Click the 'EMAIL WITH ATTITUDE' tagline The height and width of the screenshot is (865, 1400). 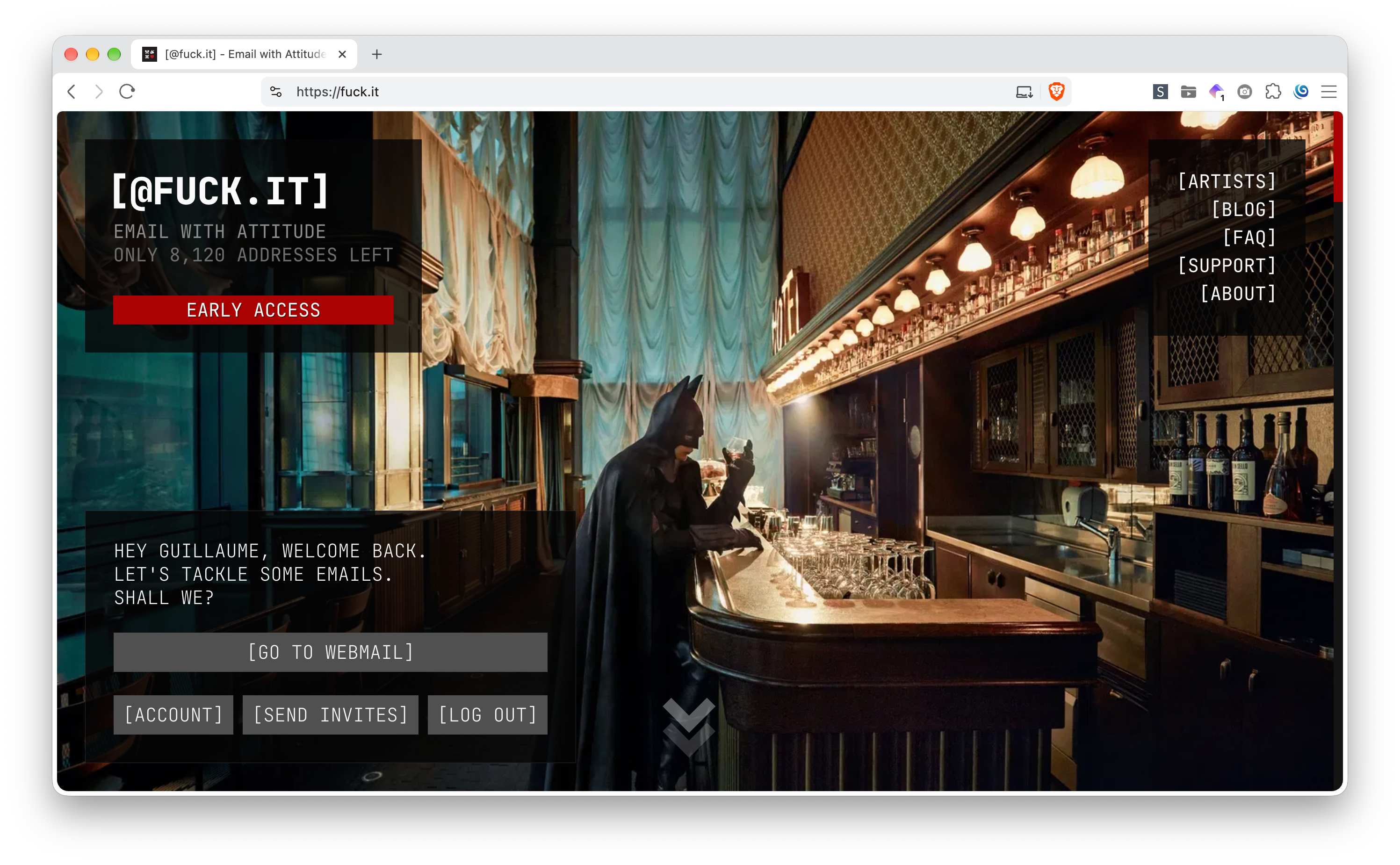coord(220,232)
